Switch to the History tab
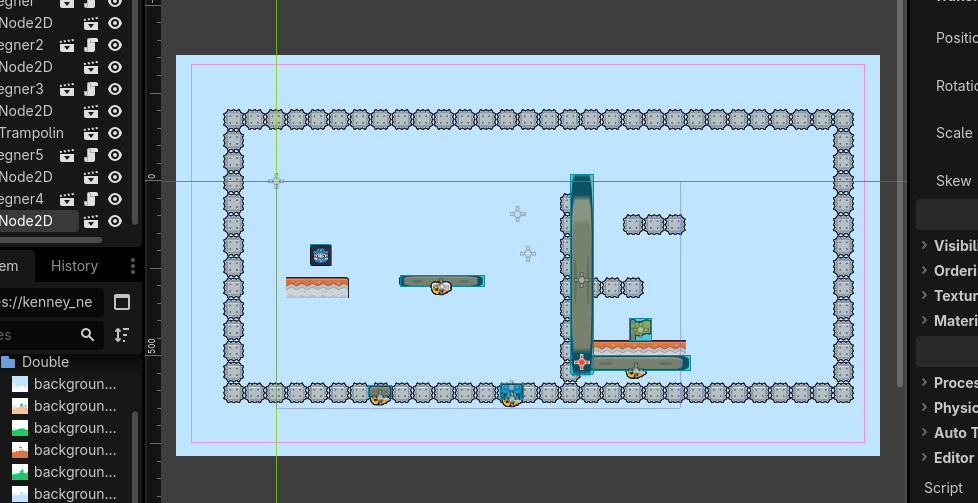The height and width of the screenshot is (503, 978). [x=74, y=266]
